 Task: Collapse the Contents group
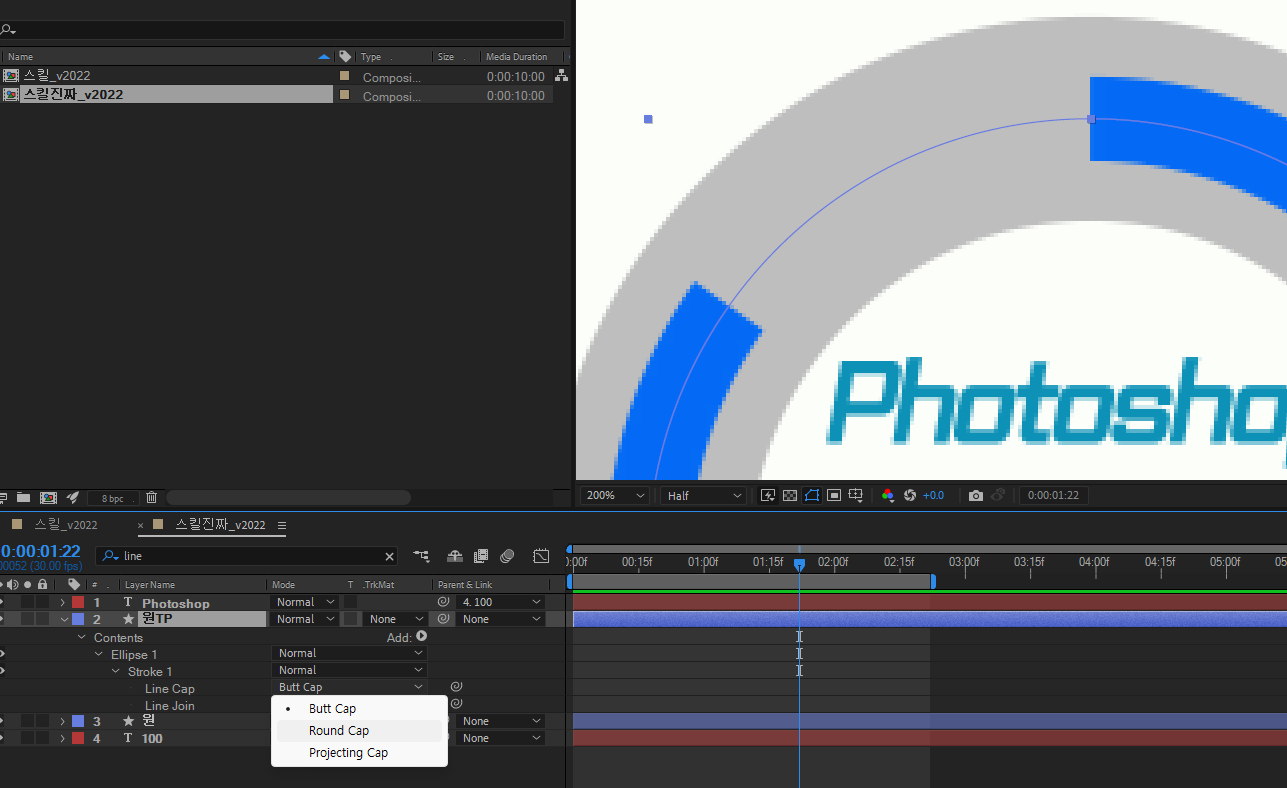pyautogui.click(x=82, y=638)
